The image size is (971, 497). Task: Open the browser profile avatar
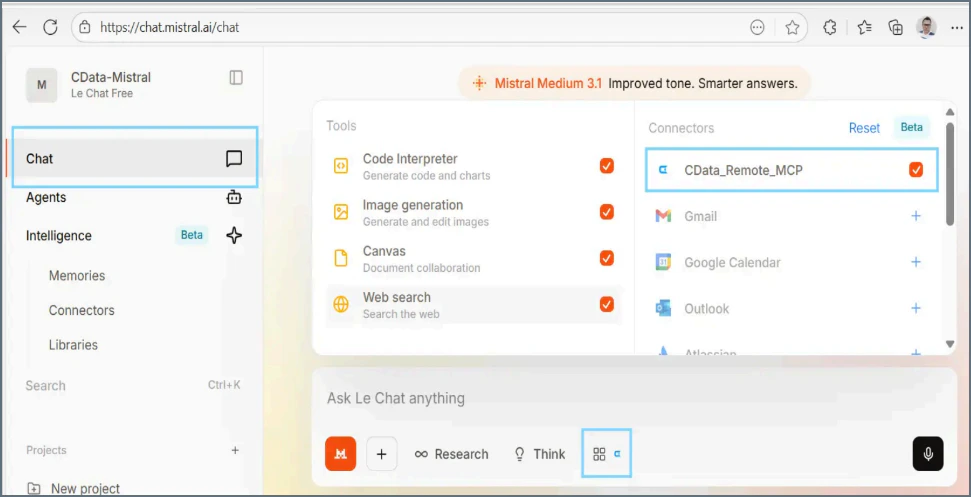coord(926,27)
